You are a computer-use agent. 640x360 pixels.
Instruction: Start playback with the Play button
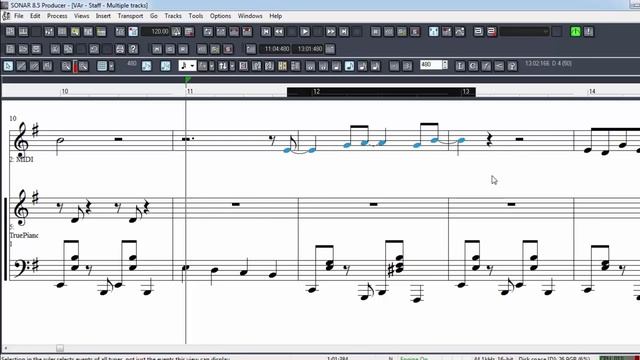pyautogui.click(x=305, y=31)
